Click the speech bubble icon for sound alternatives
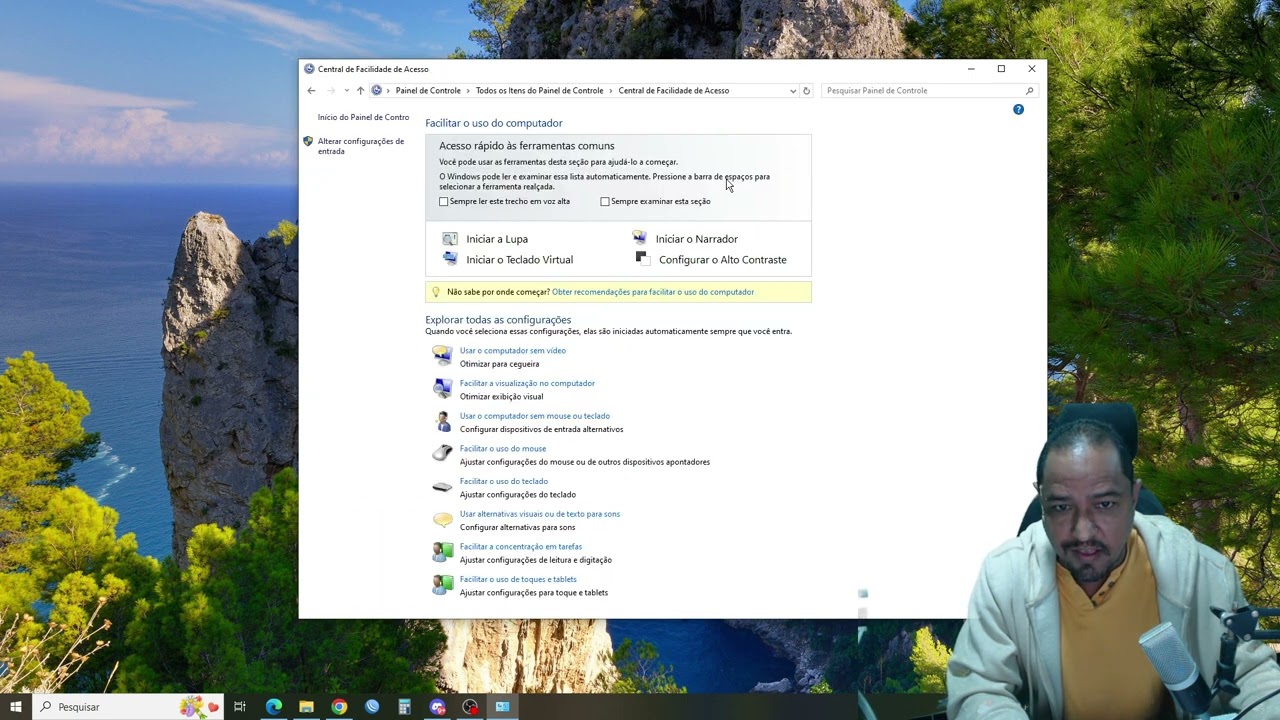This screenshot has width=1280, height=720. tap(442, 520)
